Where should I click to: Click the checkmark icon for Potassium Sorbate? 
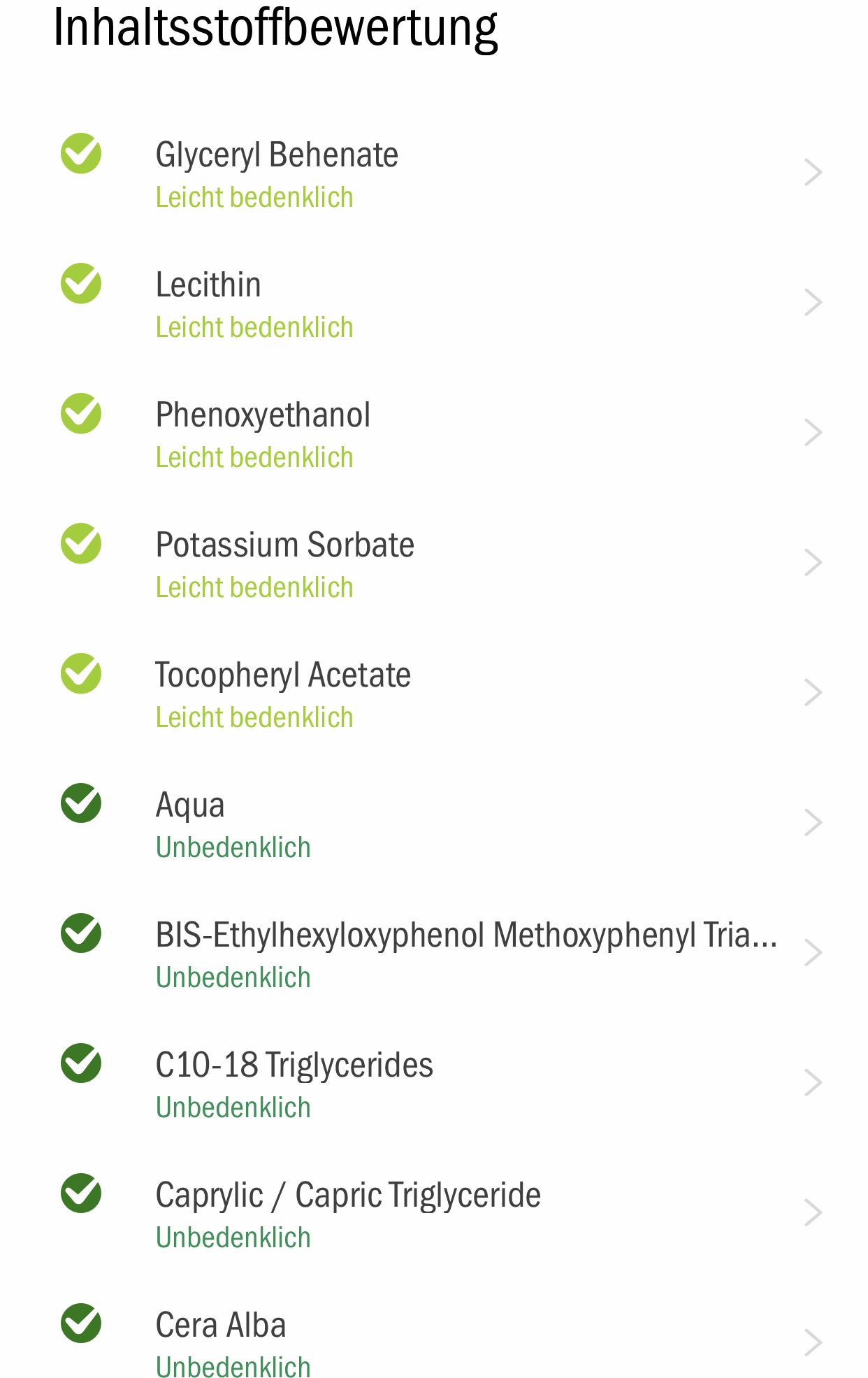click(x=81, y=543)
